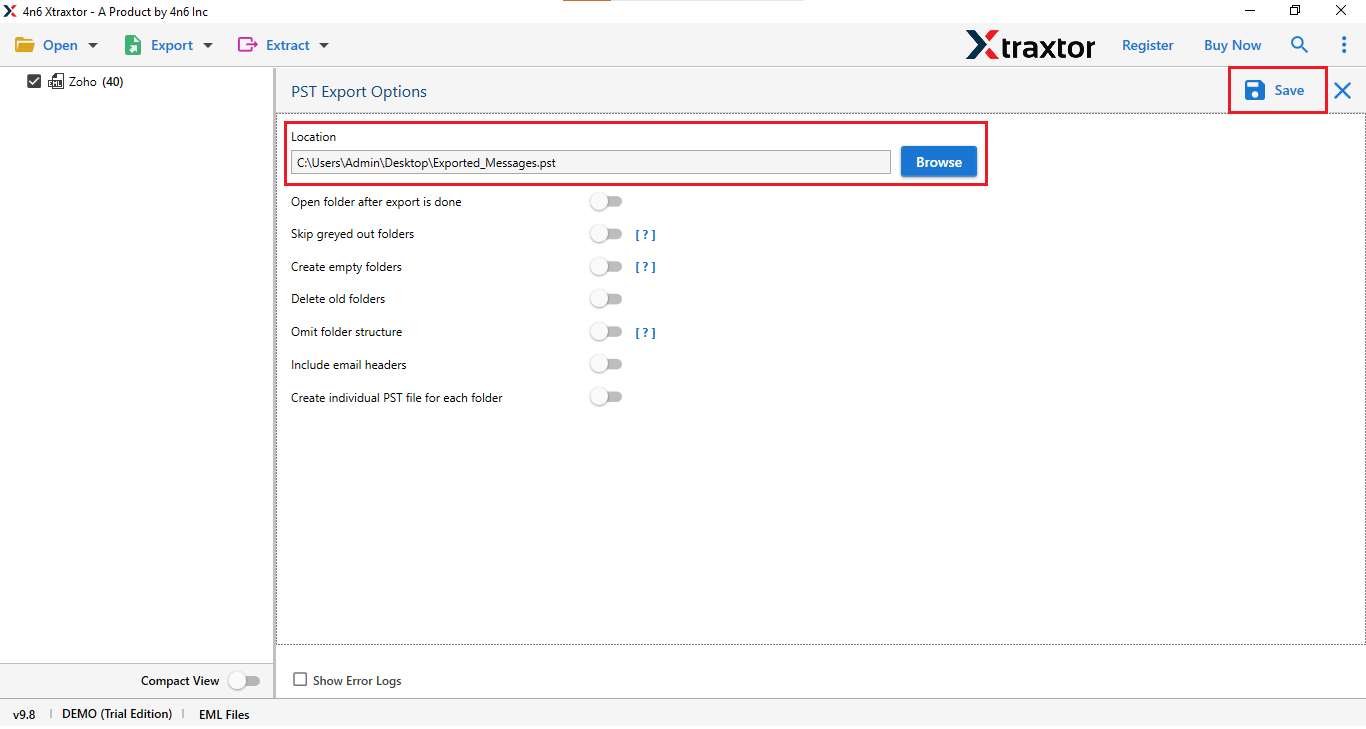Click the green Export file icon

coord(131,44)
